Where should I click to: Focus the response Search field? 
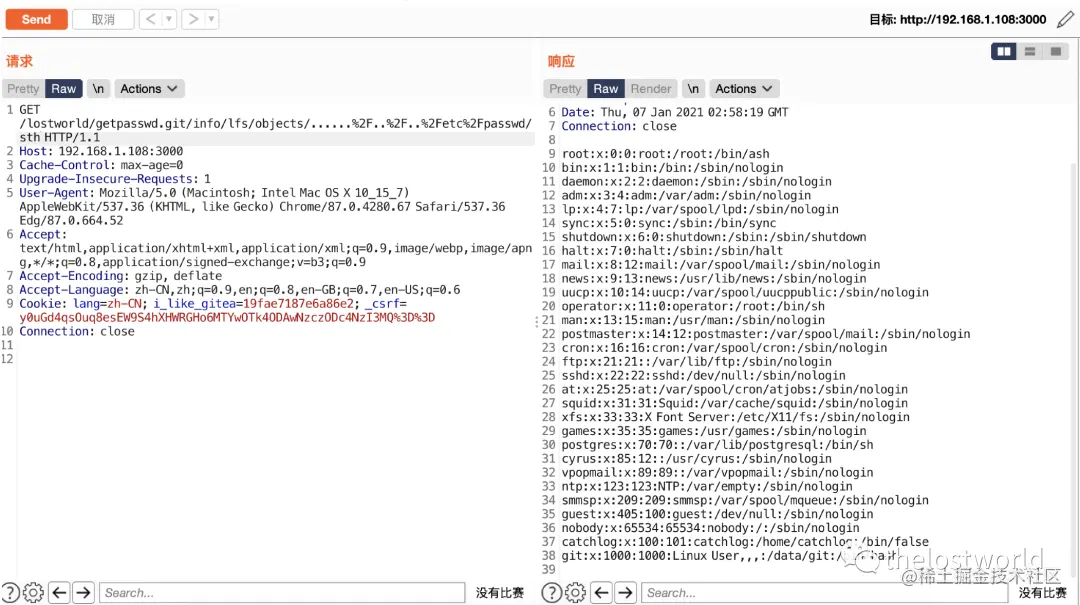tap(824, 593)
